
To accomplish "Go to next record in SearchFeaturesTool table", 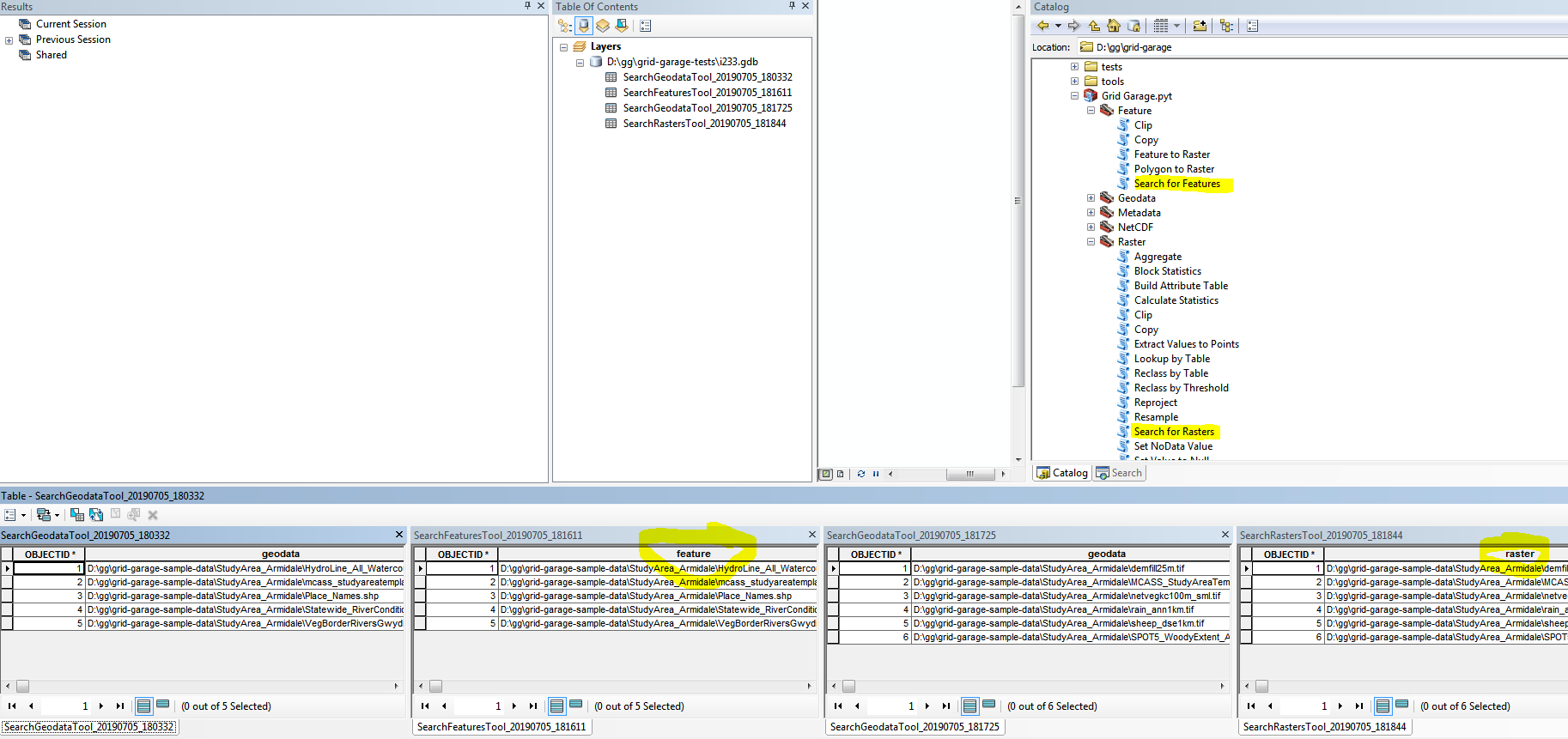I will [514, 706].
